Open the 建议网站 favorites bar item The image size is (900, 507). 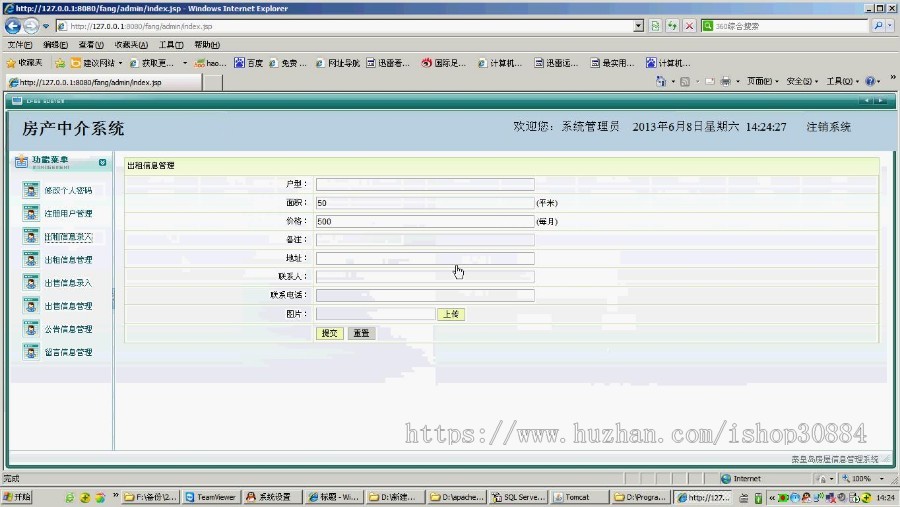click(x=96, y=63)
